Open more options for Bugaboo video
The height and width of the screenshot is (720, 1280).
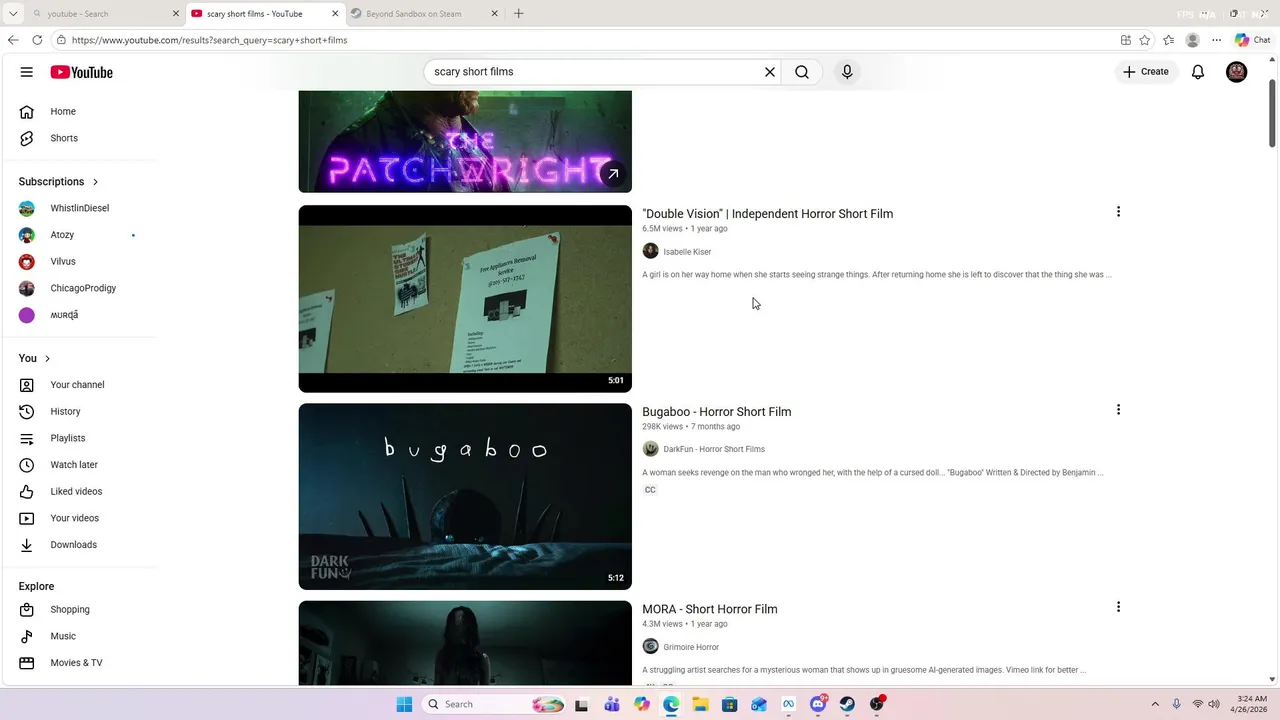click(1118, 410)
